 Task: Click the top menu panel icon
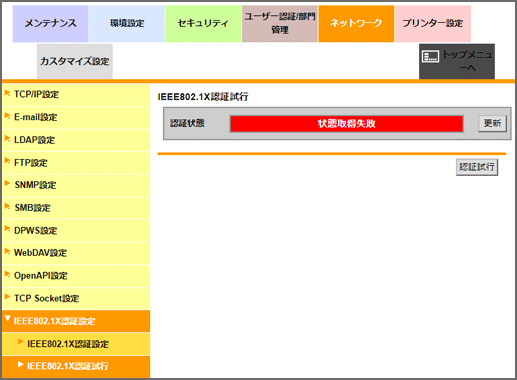[430, 56]
